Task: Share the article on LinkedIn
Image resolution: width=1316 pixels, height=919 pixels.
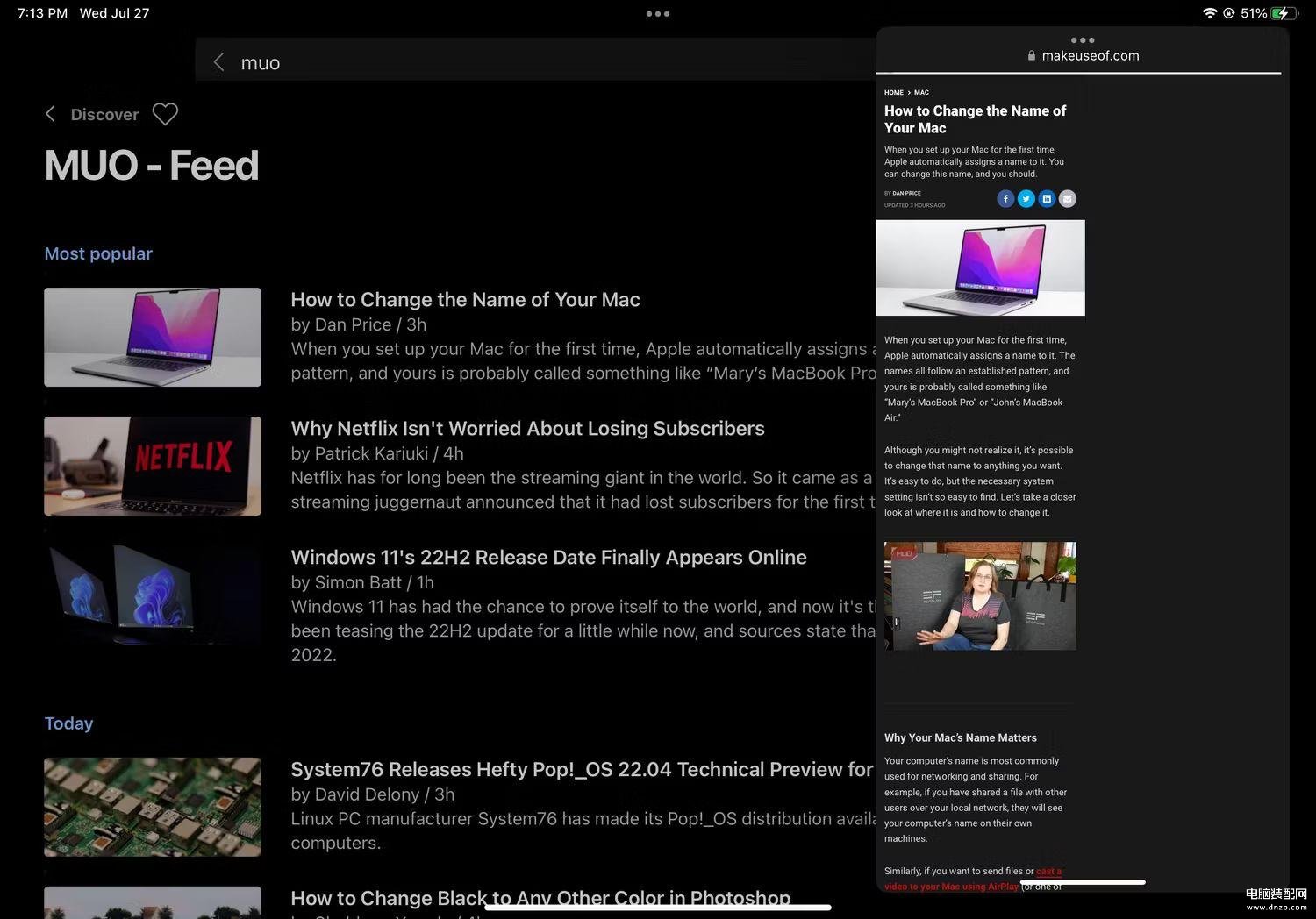Action: click(x=1047, y=199)
